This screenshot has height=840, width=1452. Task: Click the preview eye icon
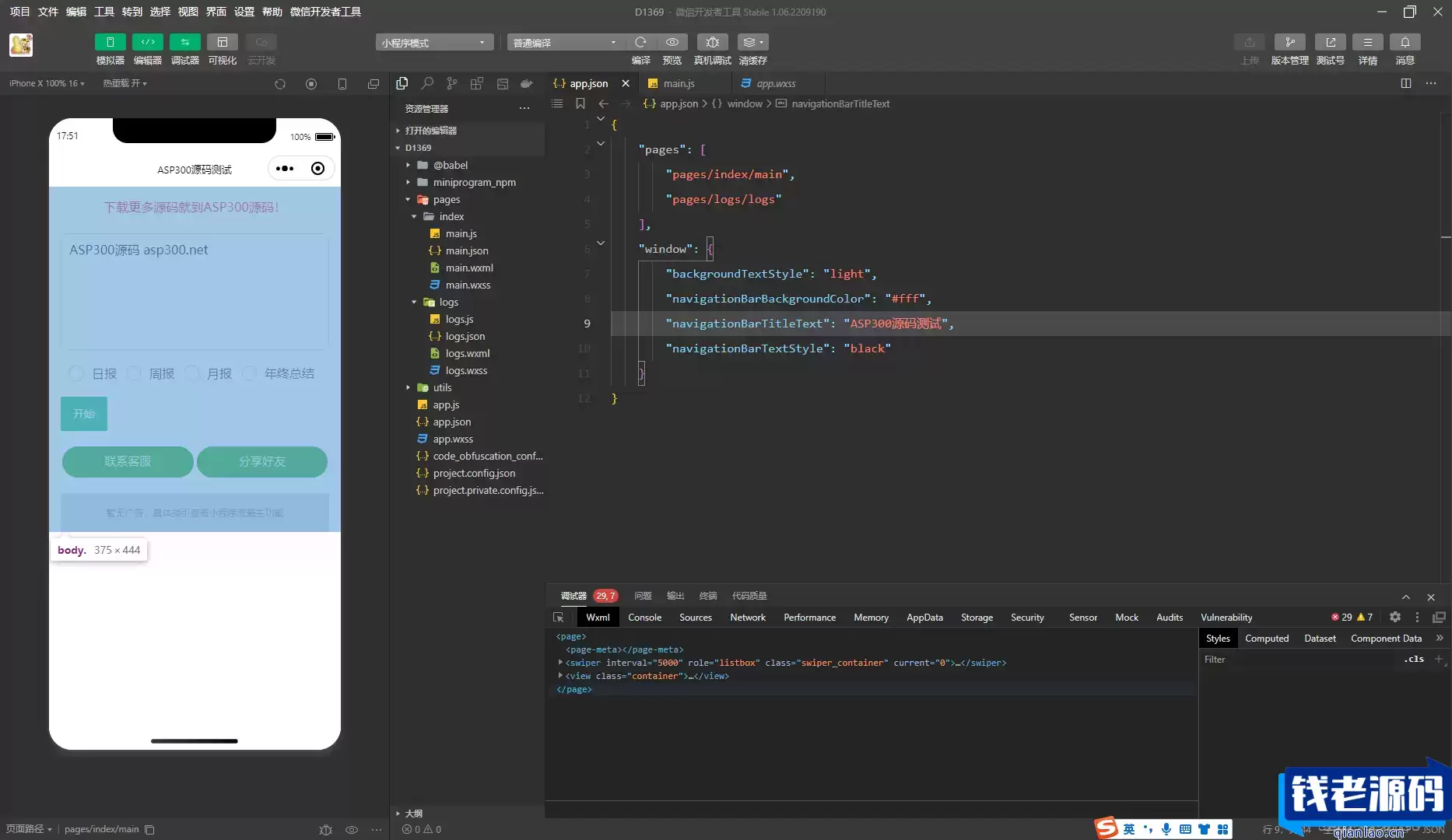point(672,42)
